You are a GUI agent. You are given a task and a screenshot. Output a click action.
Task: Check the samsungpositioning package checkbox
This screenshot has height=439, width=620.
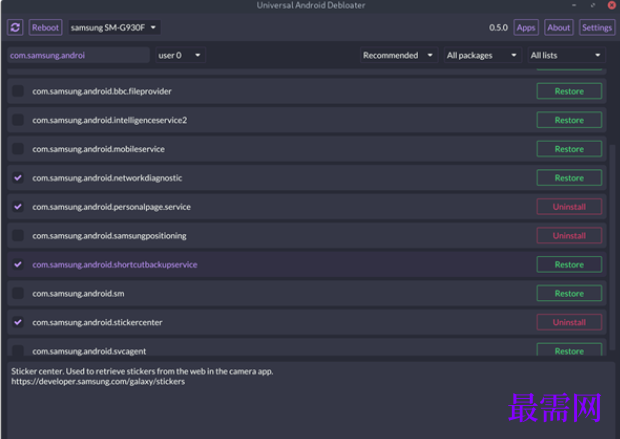18,235
